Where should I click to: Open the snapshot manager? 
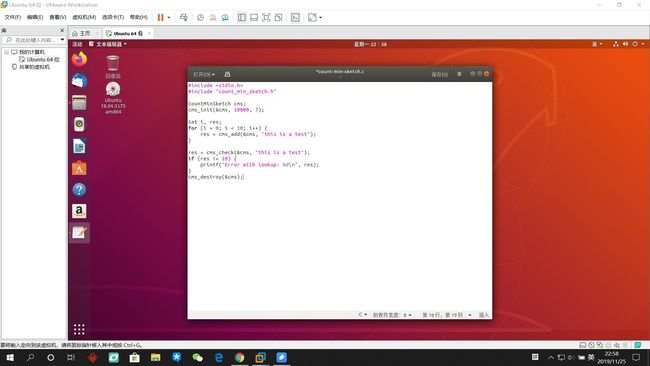(x=225, y=17)
